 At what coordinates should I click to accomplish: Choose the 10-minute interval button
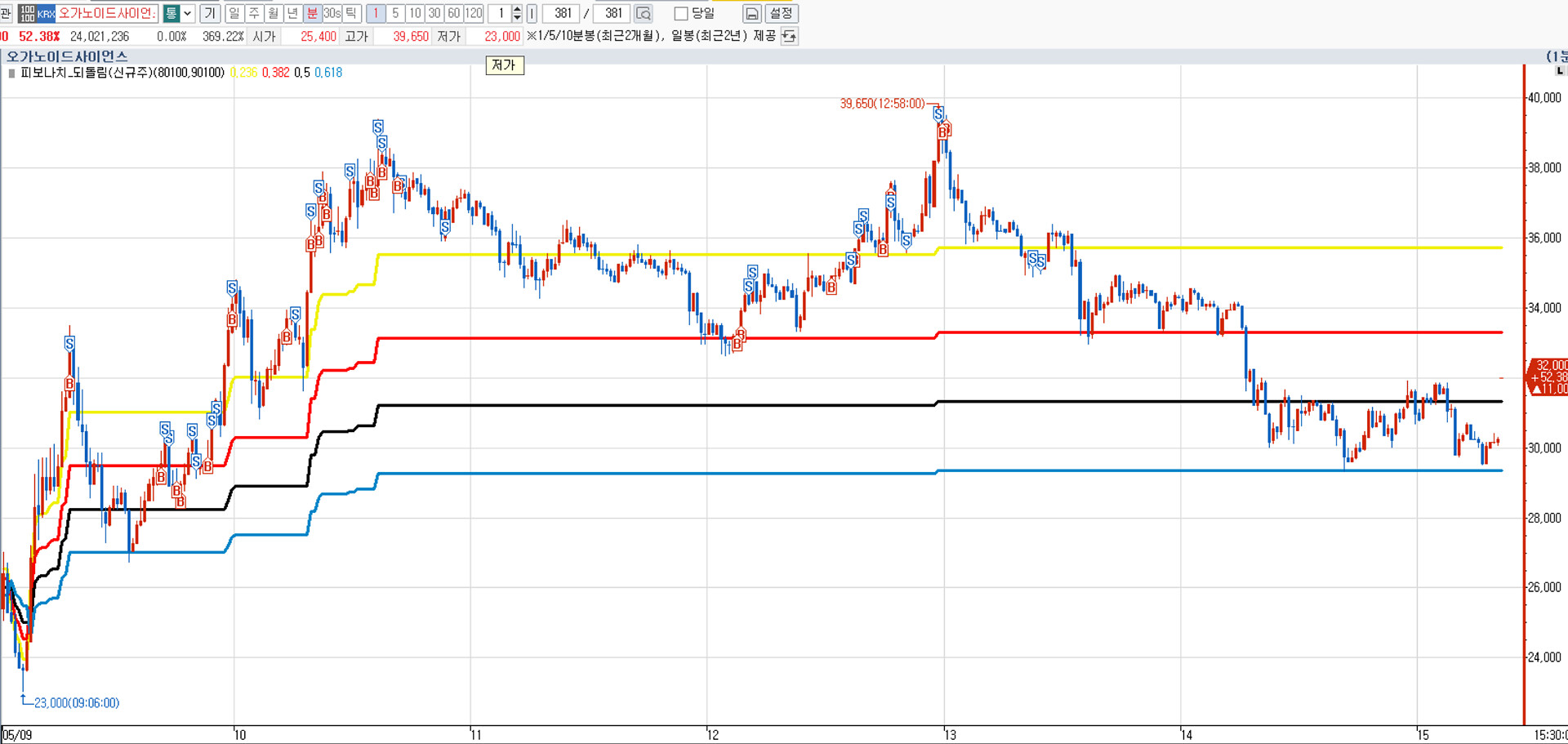click(x=415, y=13)
